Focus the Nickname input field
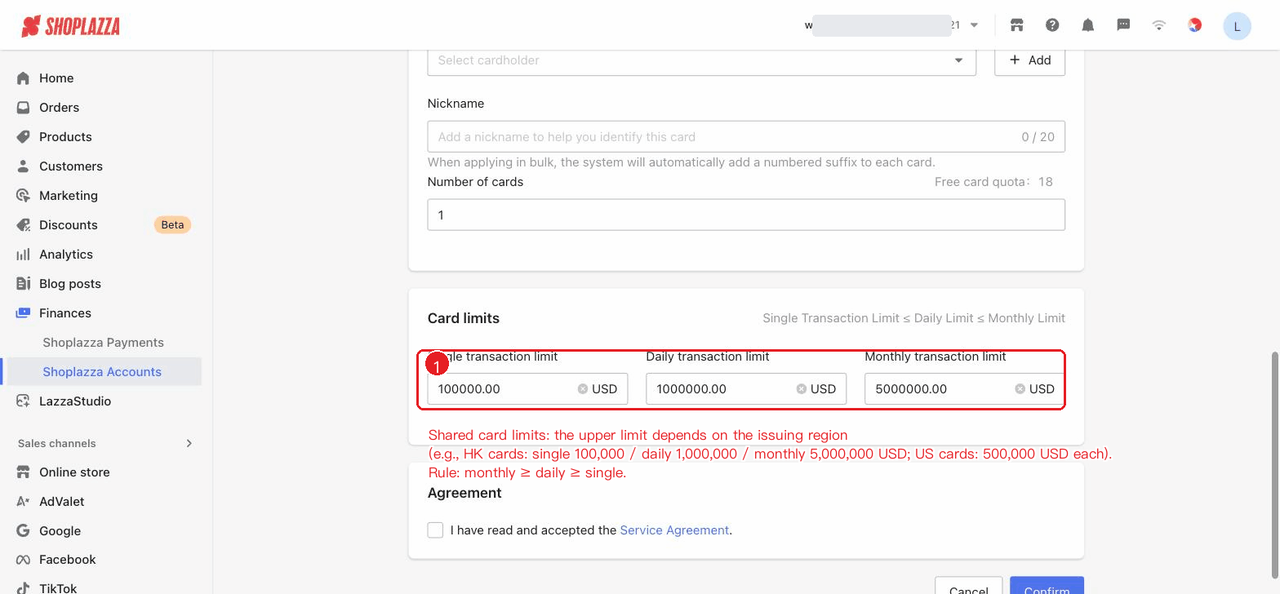 pos(746,137)
